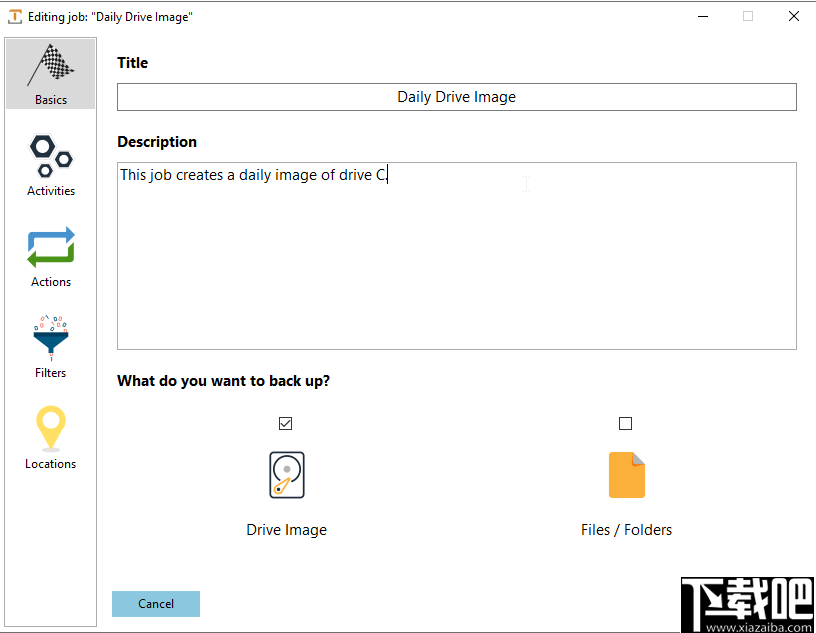The width and height of the screenshot is (816, 633).
Task: Click the Files / Folders caption text
Action: click(x=626, y=529)
